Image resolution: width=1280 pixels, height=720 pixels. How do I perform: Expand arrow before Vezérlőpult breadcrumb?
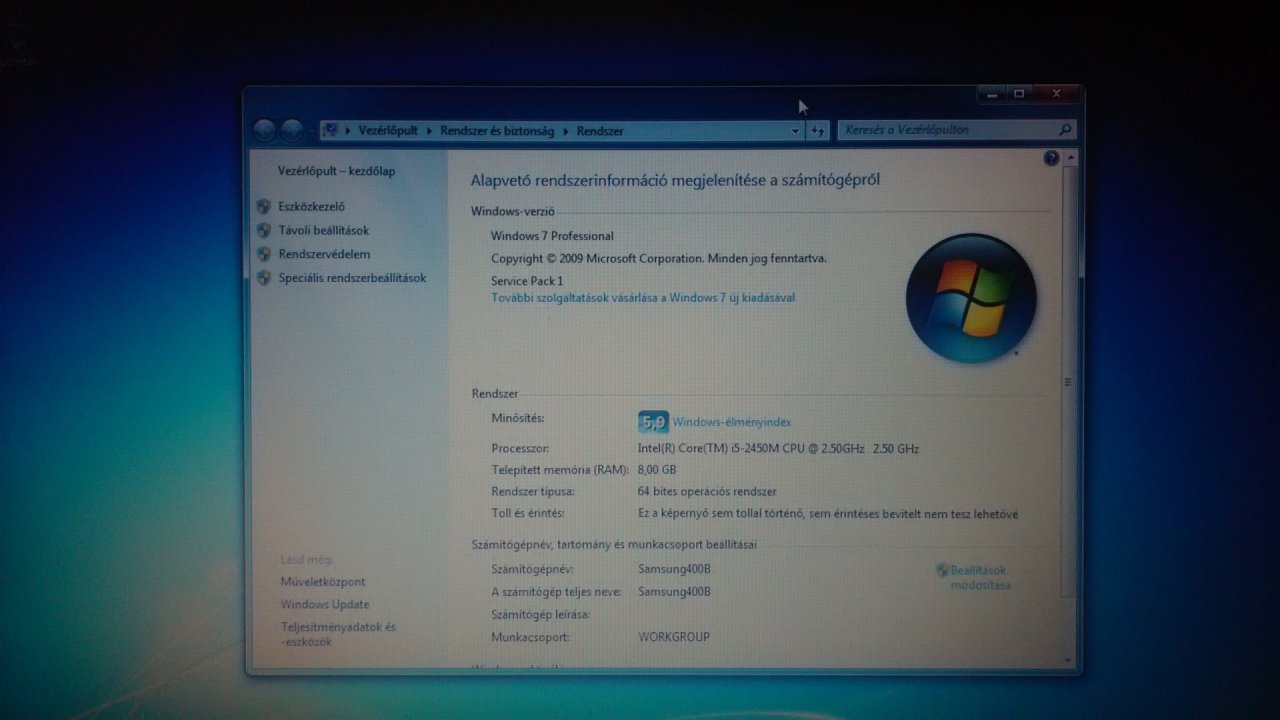348,131
